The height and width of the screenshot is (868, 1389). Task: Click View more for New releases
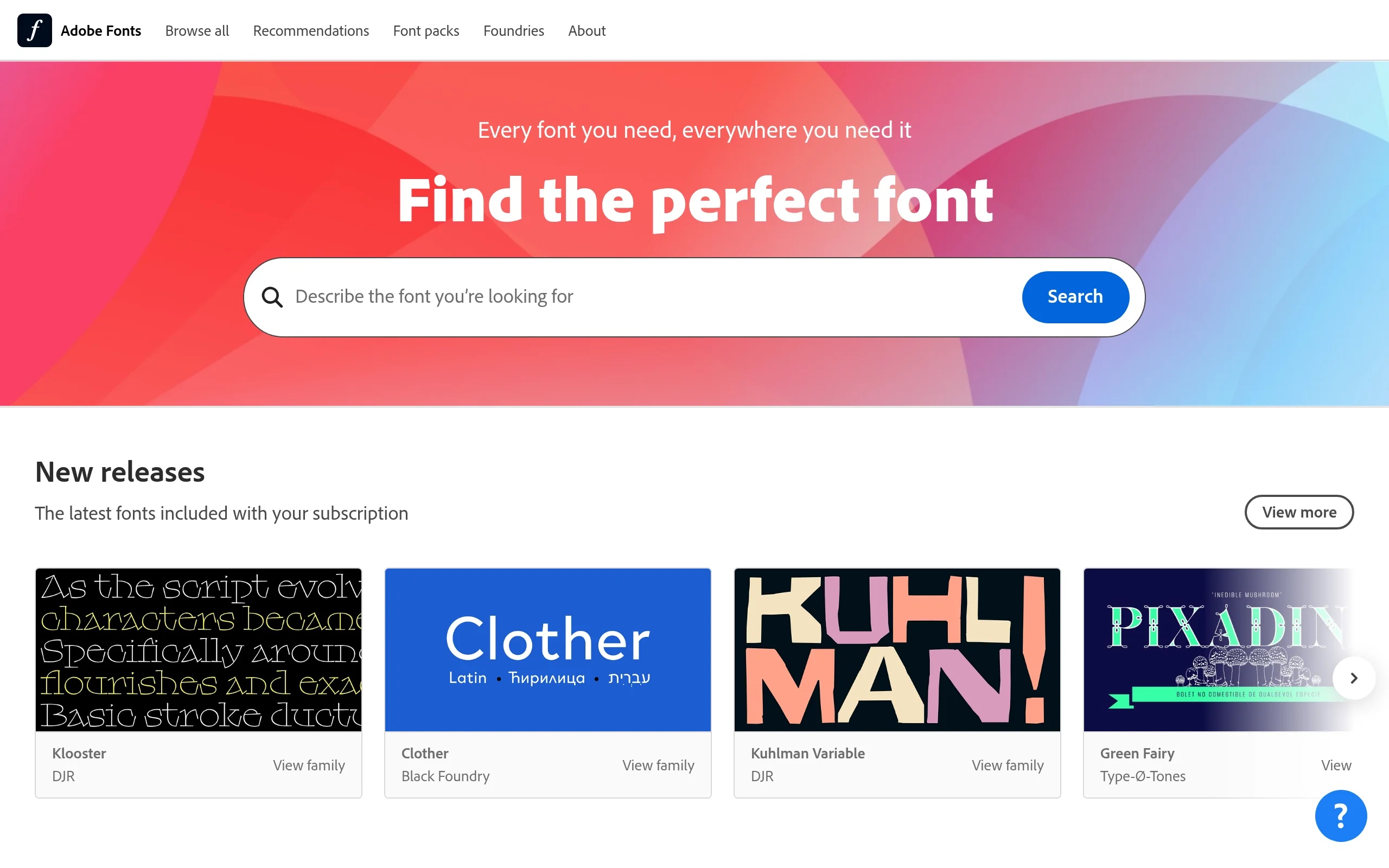[1299, 512]
